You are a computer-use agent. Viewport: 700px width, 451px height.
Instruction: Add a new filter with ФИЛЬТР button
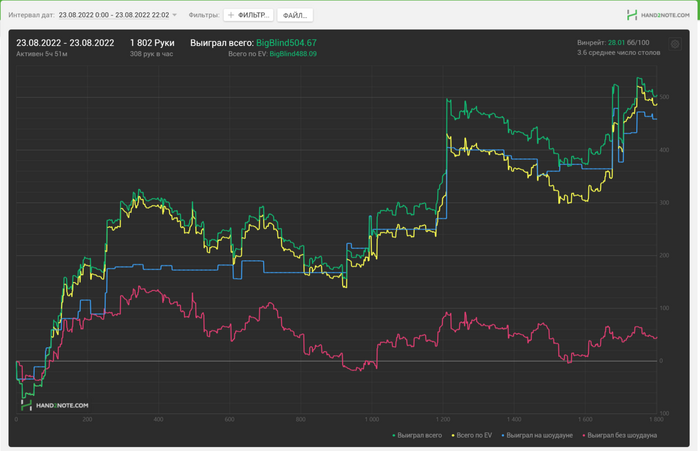coord(248,15)
